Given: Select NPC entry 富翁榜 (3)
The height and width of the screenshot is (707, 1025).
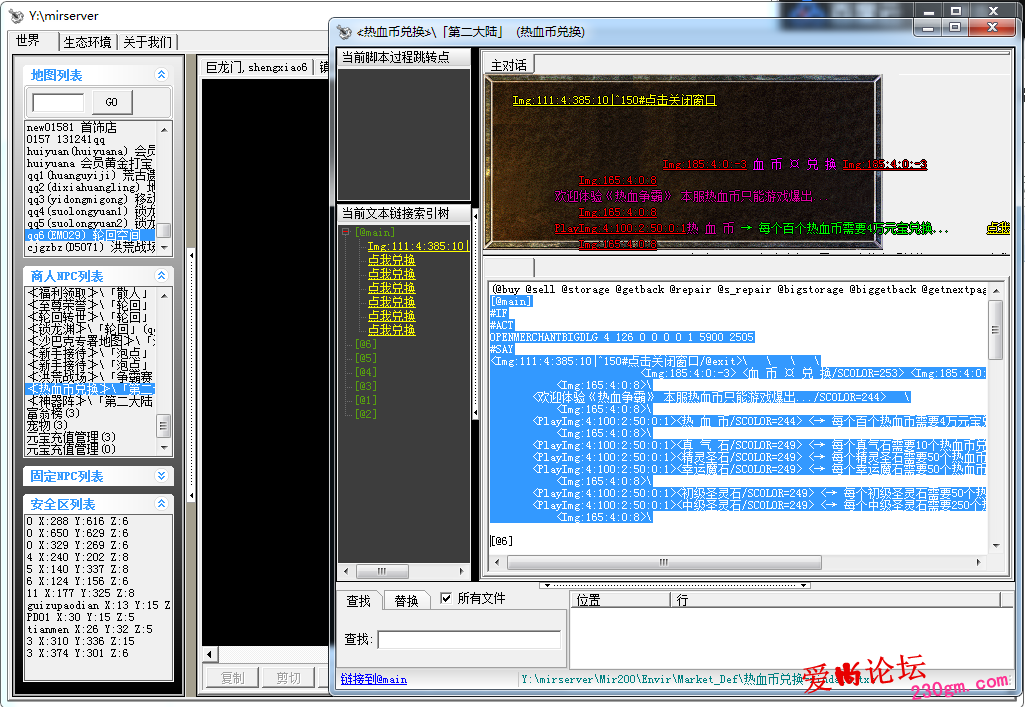Looking at the screenshot, I should [90, 413].
